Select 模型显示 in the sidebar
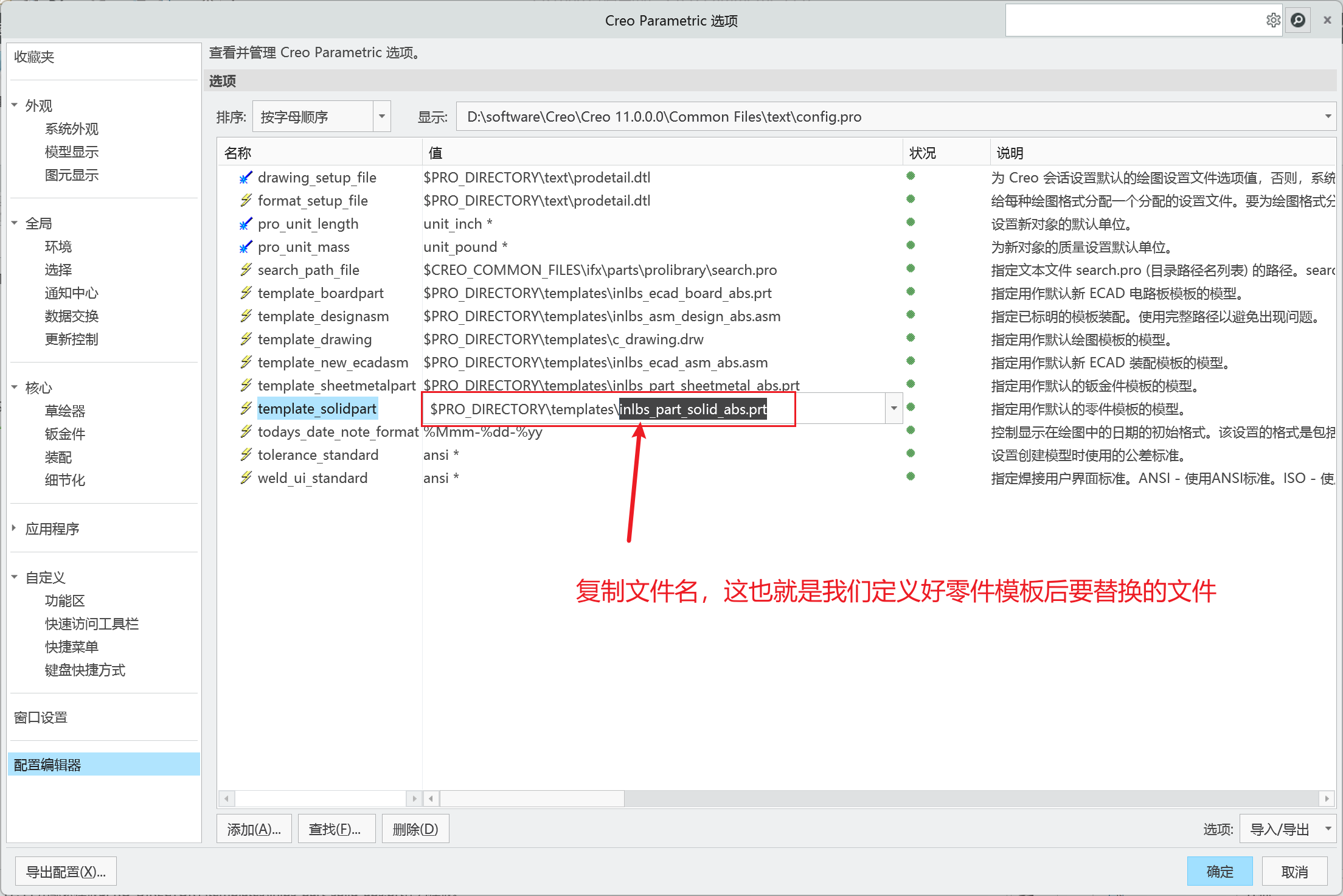The width and height of the screenshot is (1343, 896). pos(72,152)
